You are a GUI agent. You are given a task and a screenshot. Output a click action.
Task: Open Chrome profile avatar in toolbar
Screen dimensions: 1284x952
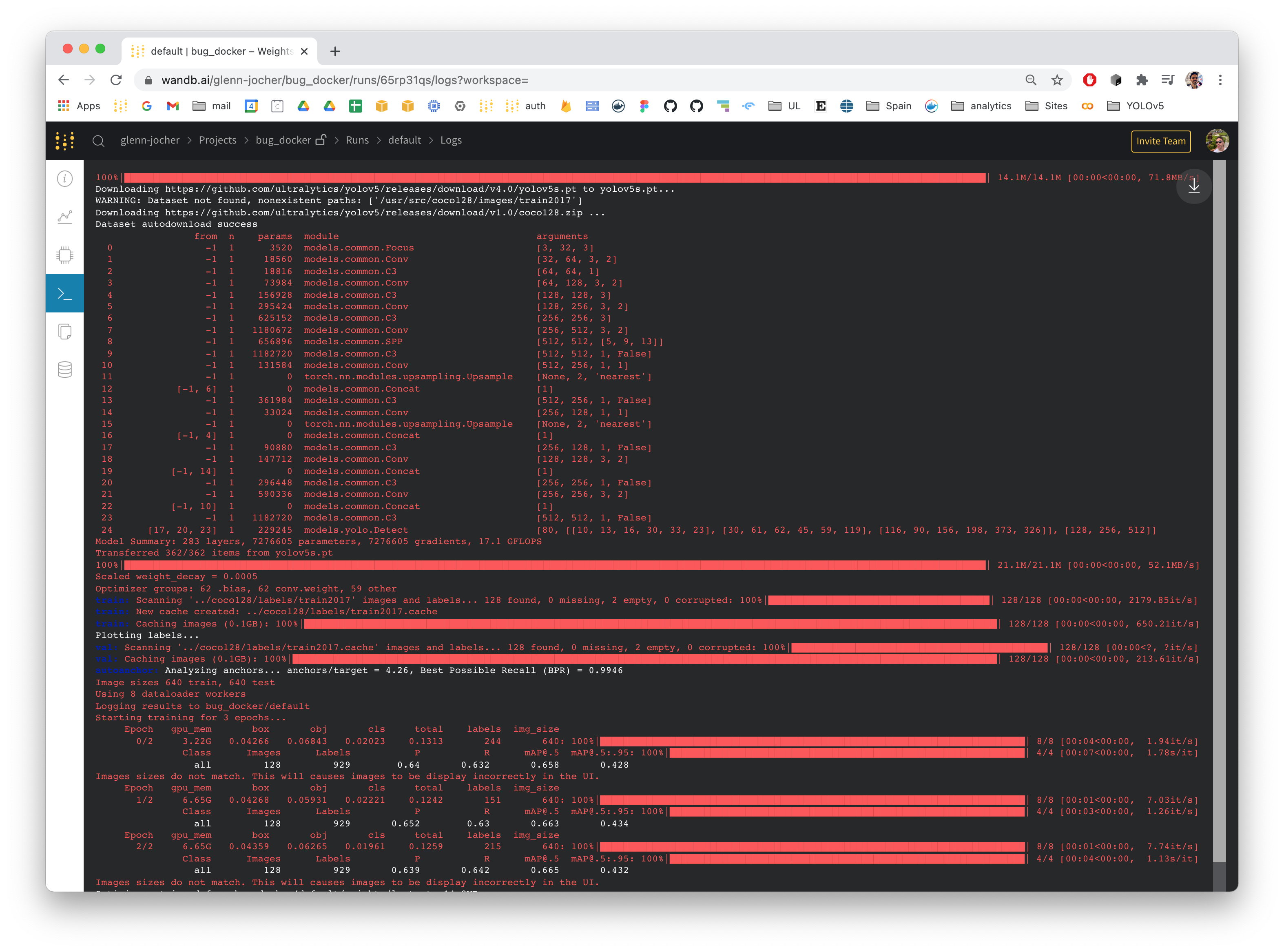1193,80
